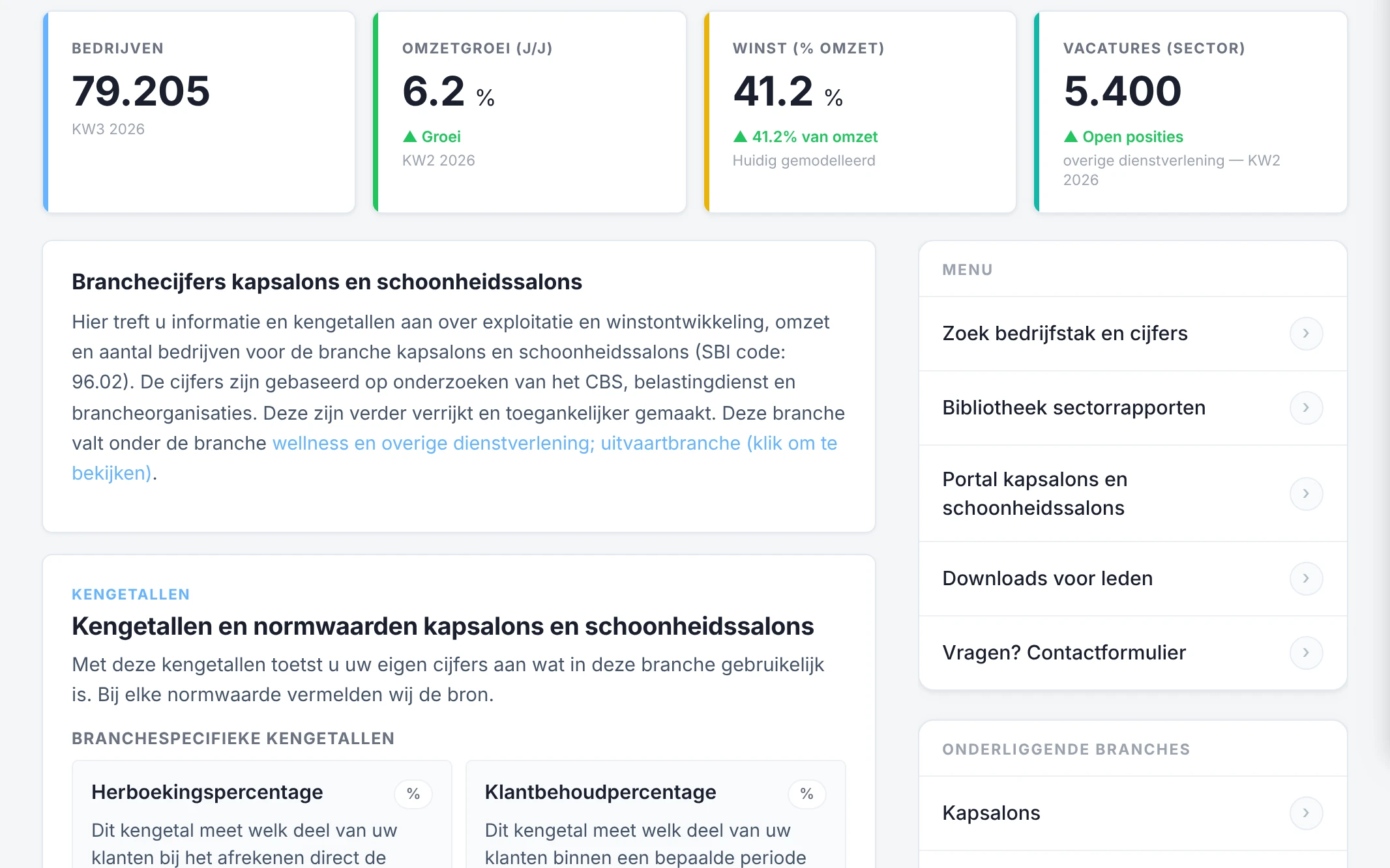Open the Vragen? Contactformulier link

[x=1132, y=653]
